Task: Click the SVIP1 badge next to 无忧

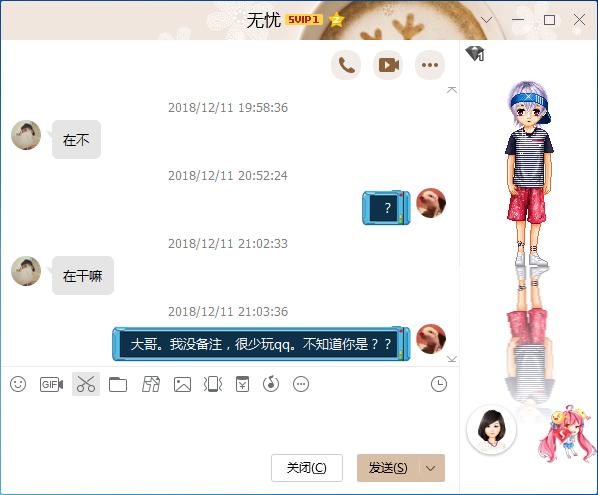Action: 304,19
